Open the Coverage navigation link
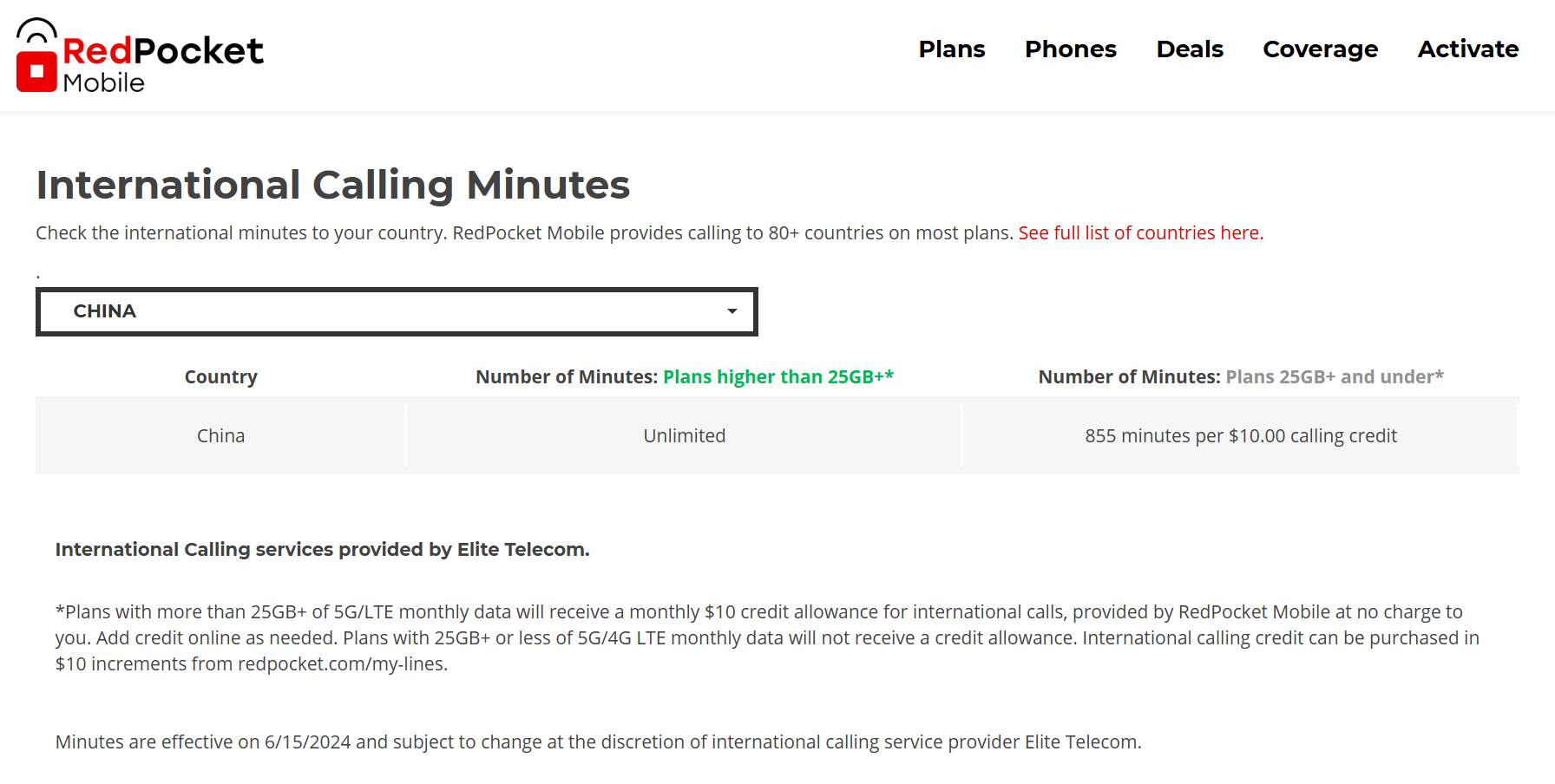Viewport: 1555px width, 784px height. tap(1320, 49)
